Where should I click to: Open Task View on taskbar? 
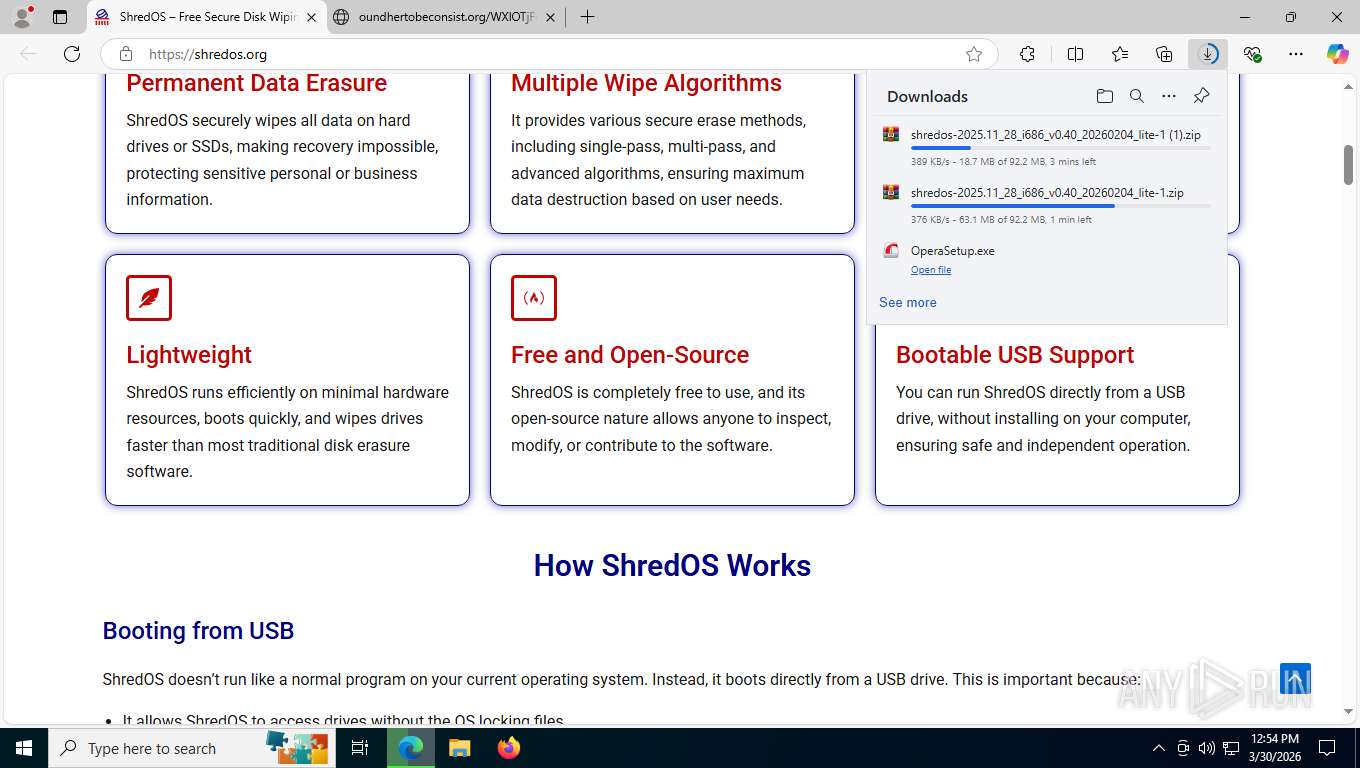pyautogui.click(x=360, y=748)
